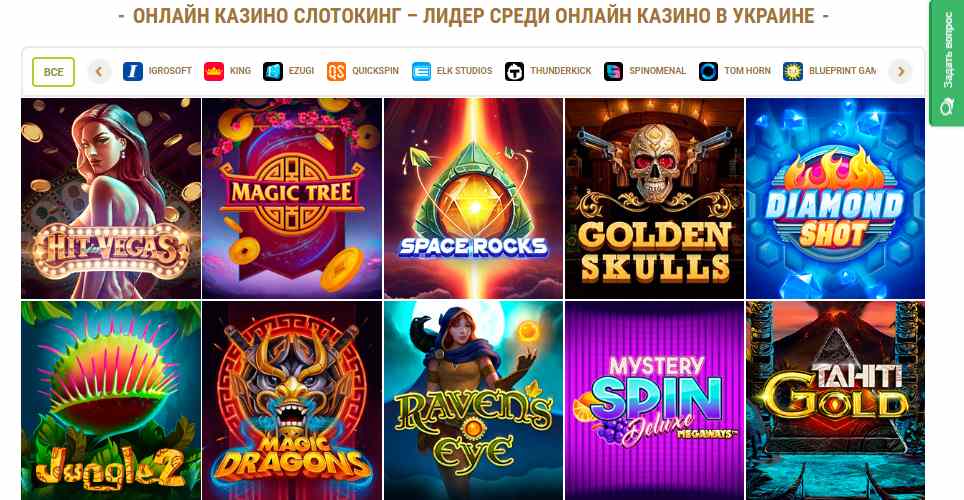Click the Spinomenal provider icon
The image size is (964, 500).
click(x=614, y=71)
